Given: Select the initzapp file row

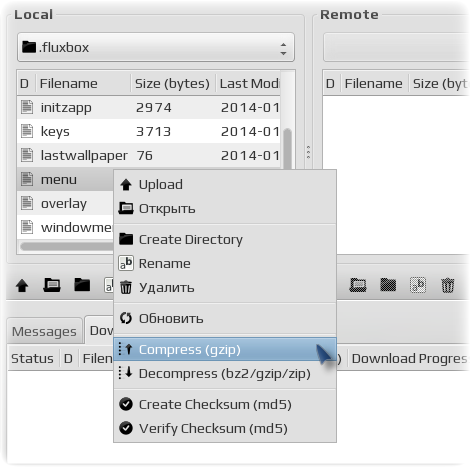Looking at the screenshot, I should pyautogui.click(x=149, y=107).
